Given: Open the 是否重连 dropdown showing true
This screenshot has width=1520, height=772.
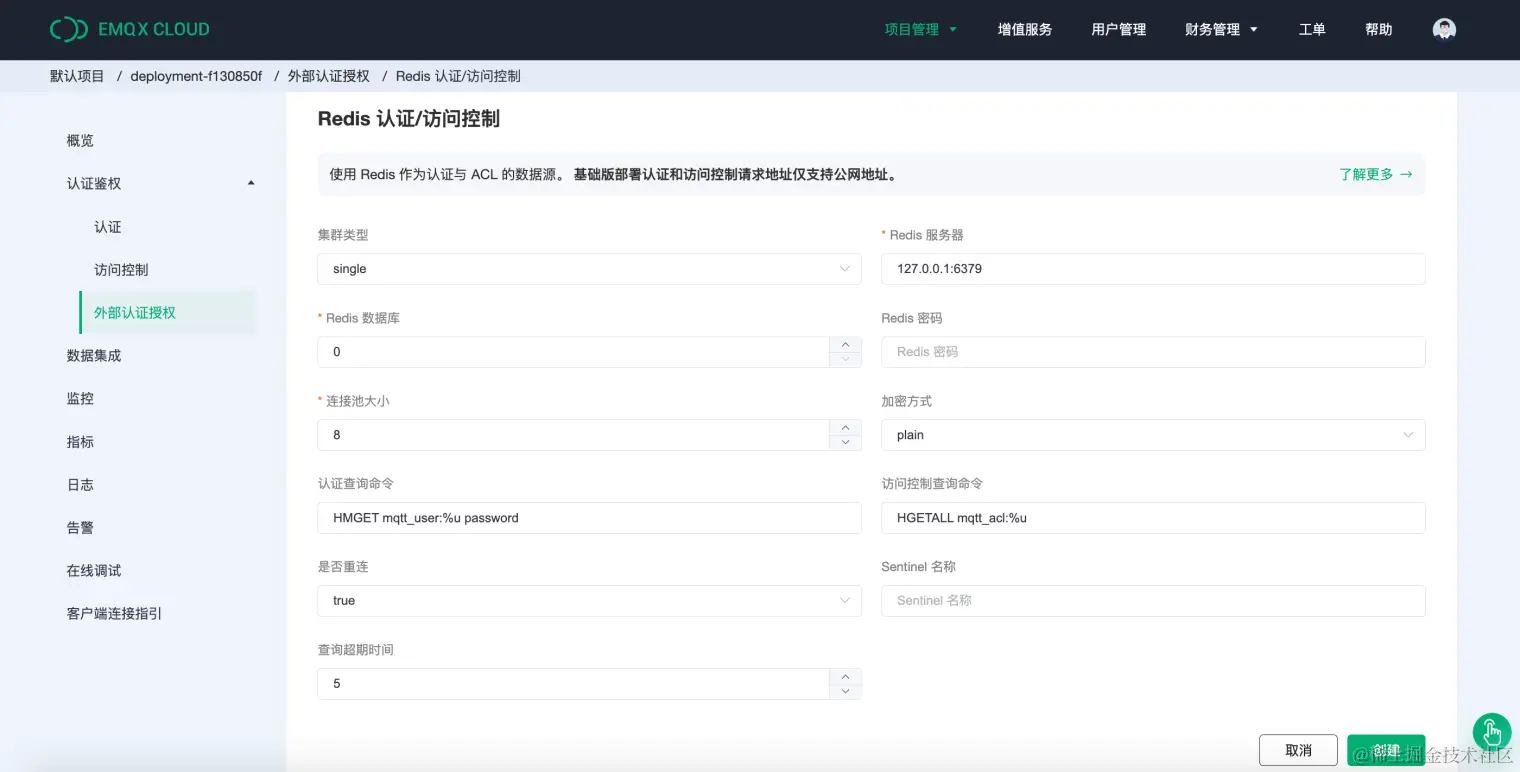Looking at the screenshot, I should coord(589,600).
